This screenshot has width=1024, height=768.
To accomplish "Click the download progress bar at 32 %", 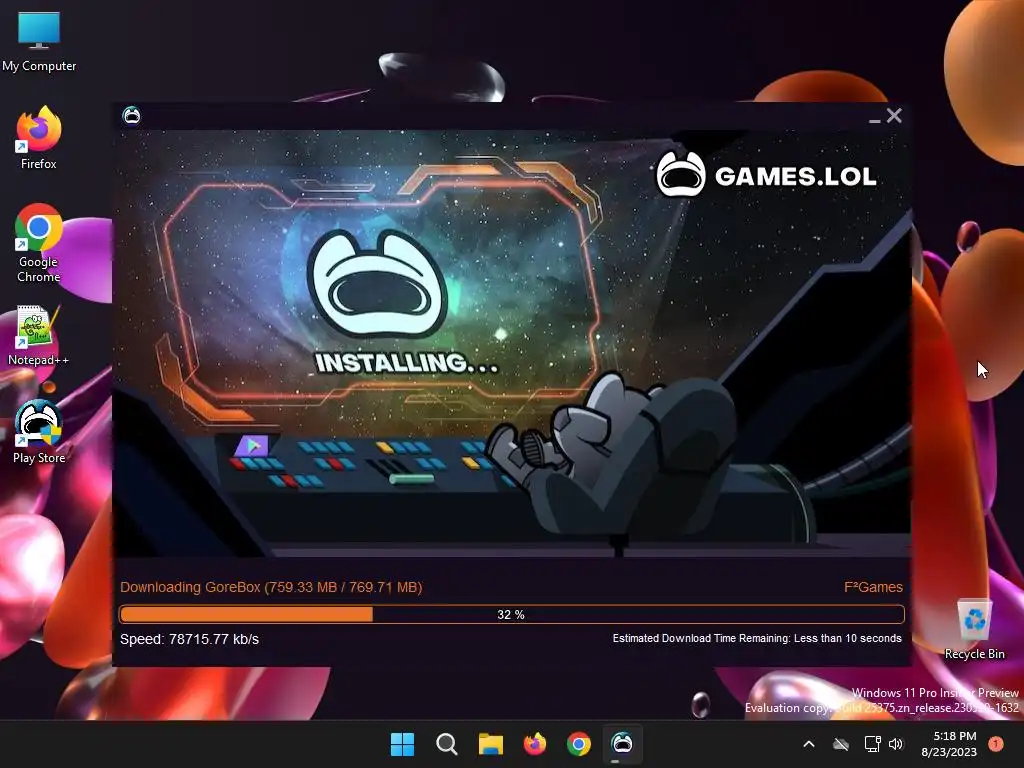I will click(x=511, y=615).
